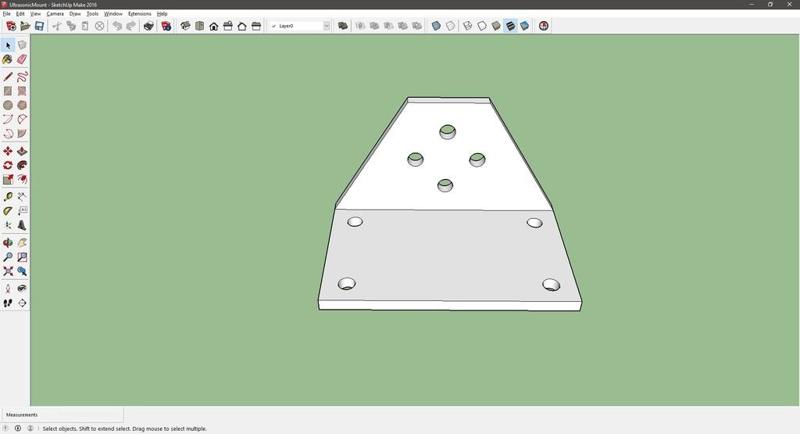Activate the Eraser tool
Screen dimensions: 800x434
point(22,60)
